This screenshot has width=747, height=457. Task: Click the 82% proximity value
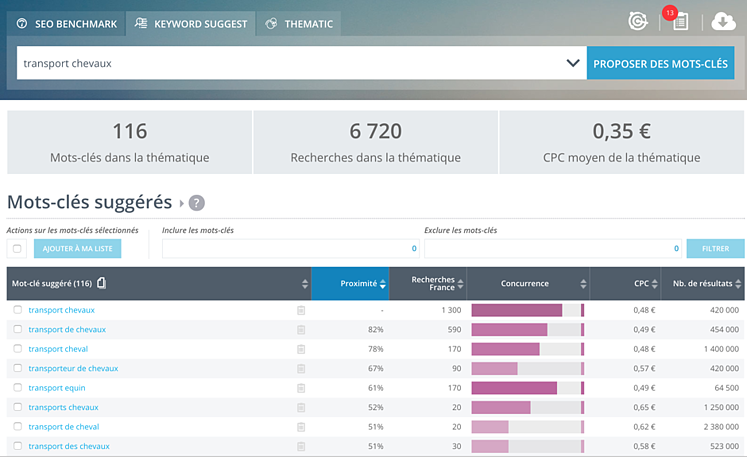click(376, 330)
